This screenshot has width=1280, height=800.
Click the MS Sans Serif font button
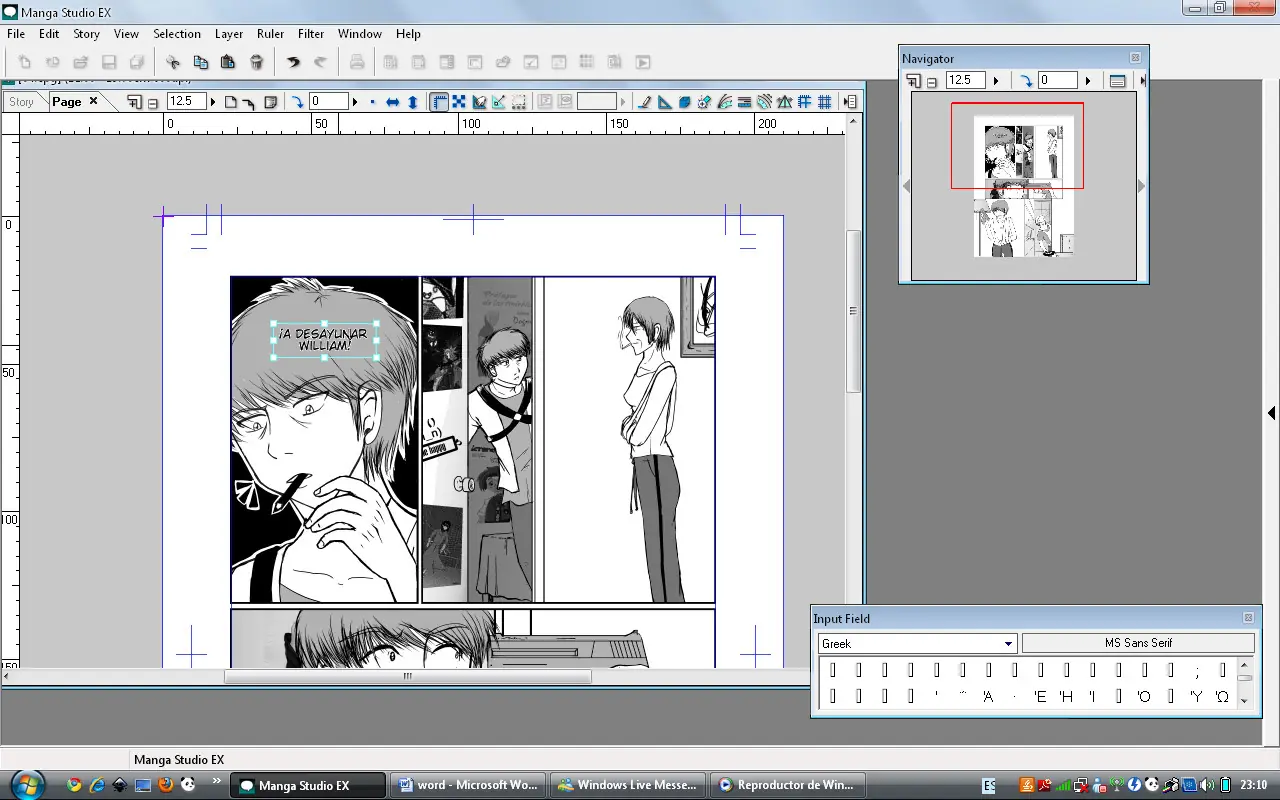(x=1138, y=643)
